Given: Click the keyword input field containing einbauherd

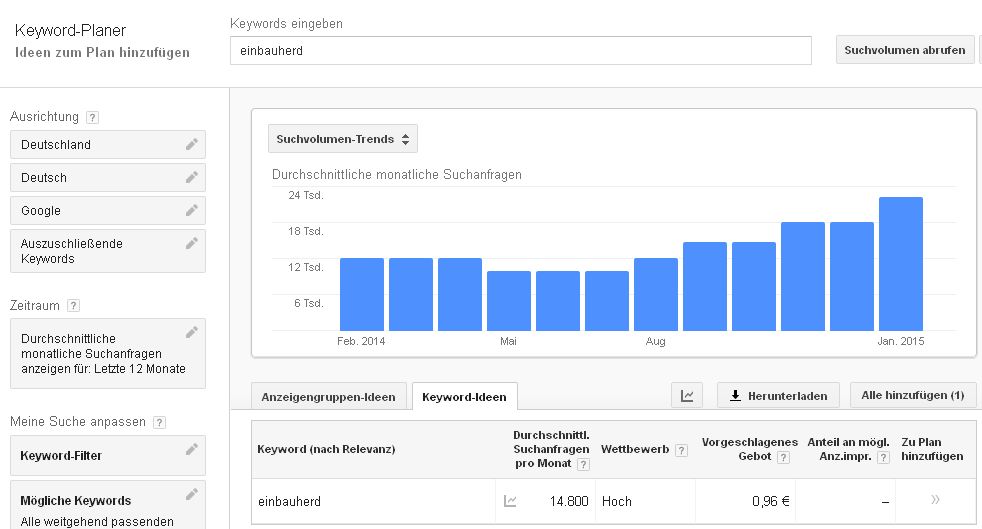Looking at the screenshot, I should pyautogui.click(x=520, y=51).
